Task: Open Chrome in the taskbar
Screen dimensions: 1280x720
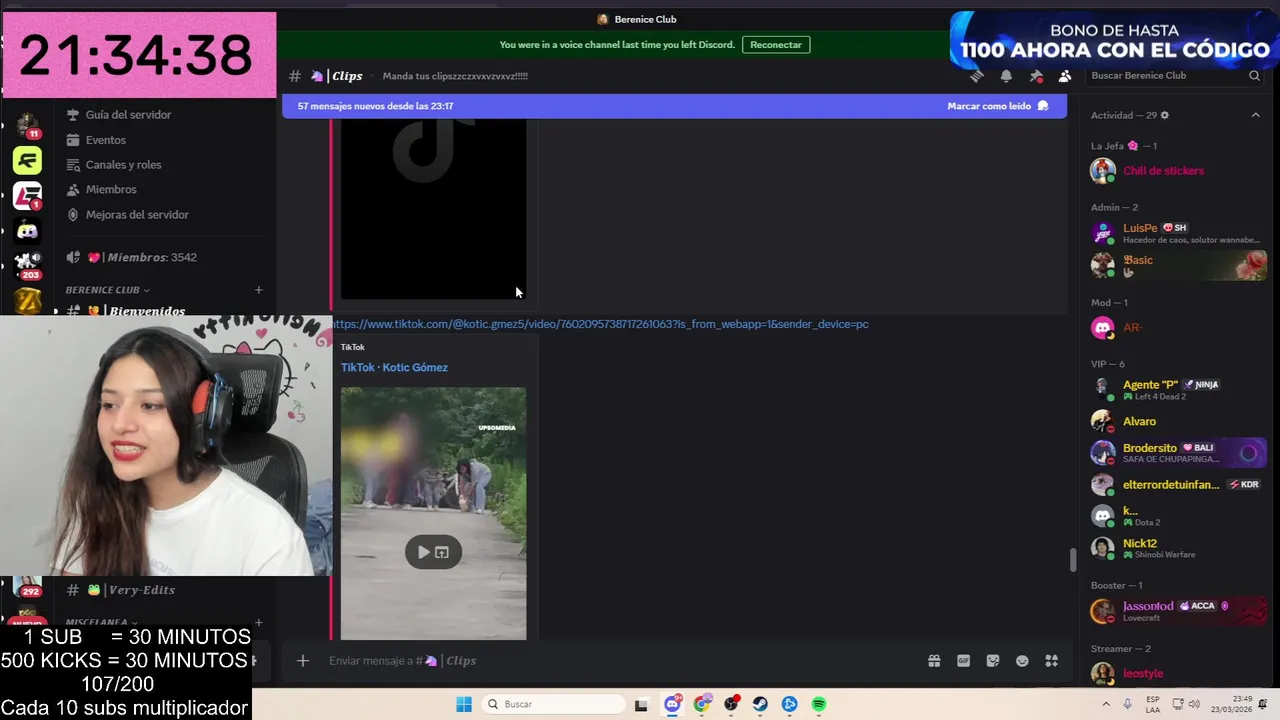Action: (702, 704)
